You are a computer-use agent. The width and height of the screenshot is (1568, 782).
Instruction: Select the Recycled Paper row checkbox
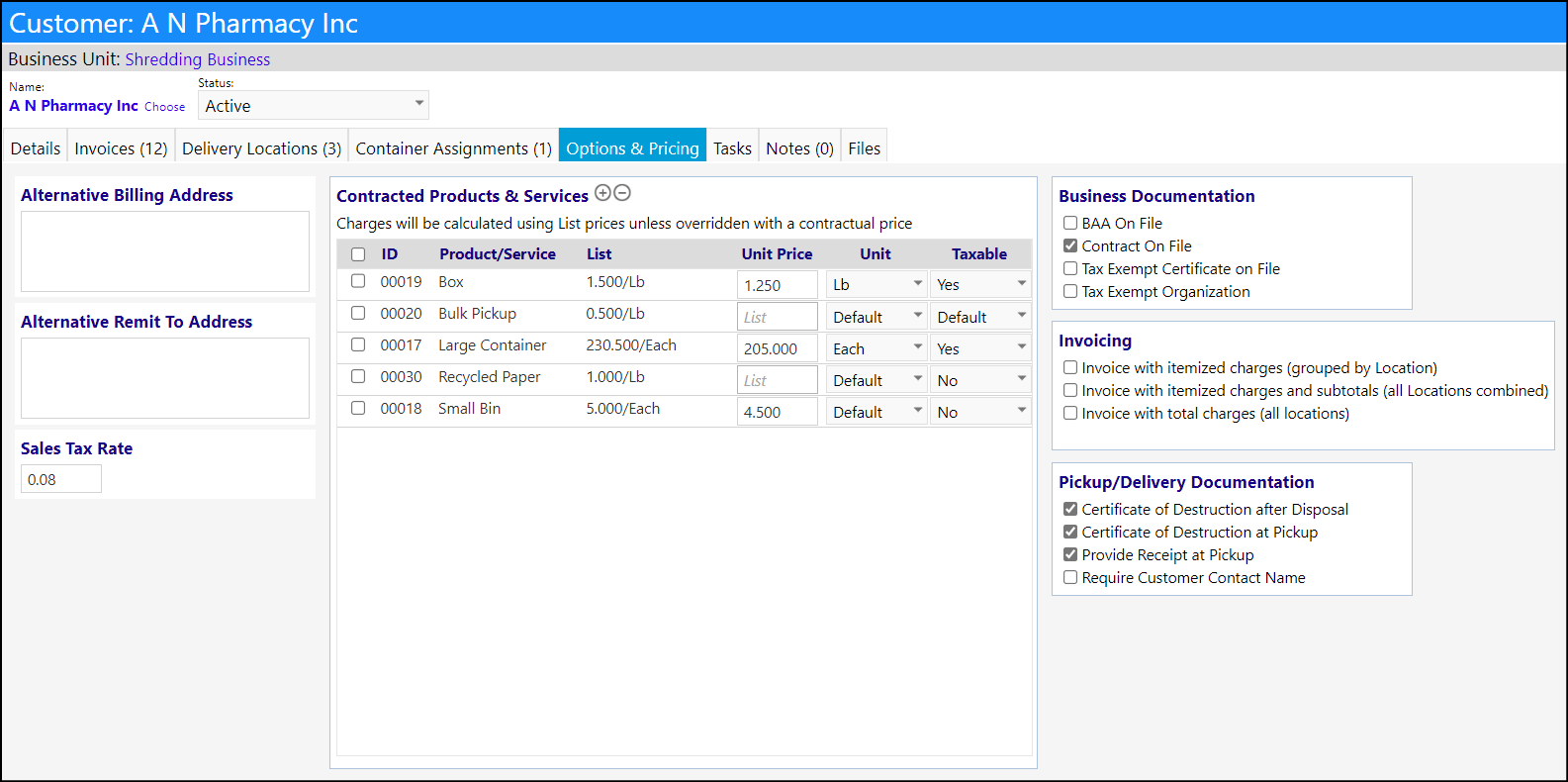click(358, 376)
